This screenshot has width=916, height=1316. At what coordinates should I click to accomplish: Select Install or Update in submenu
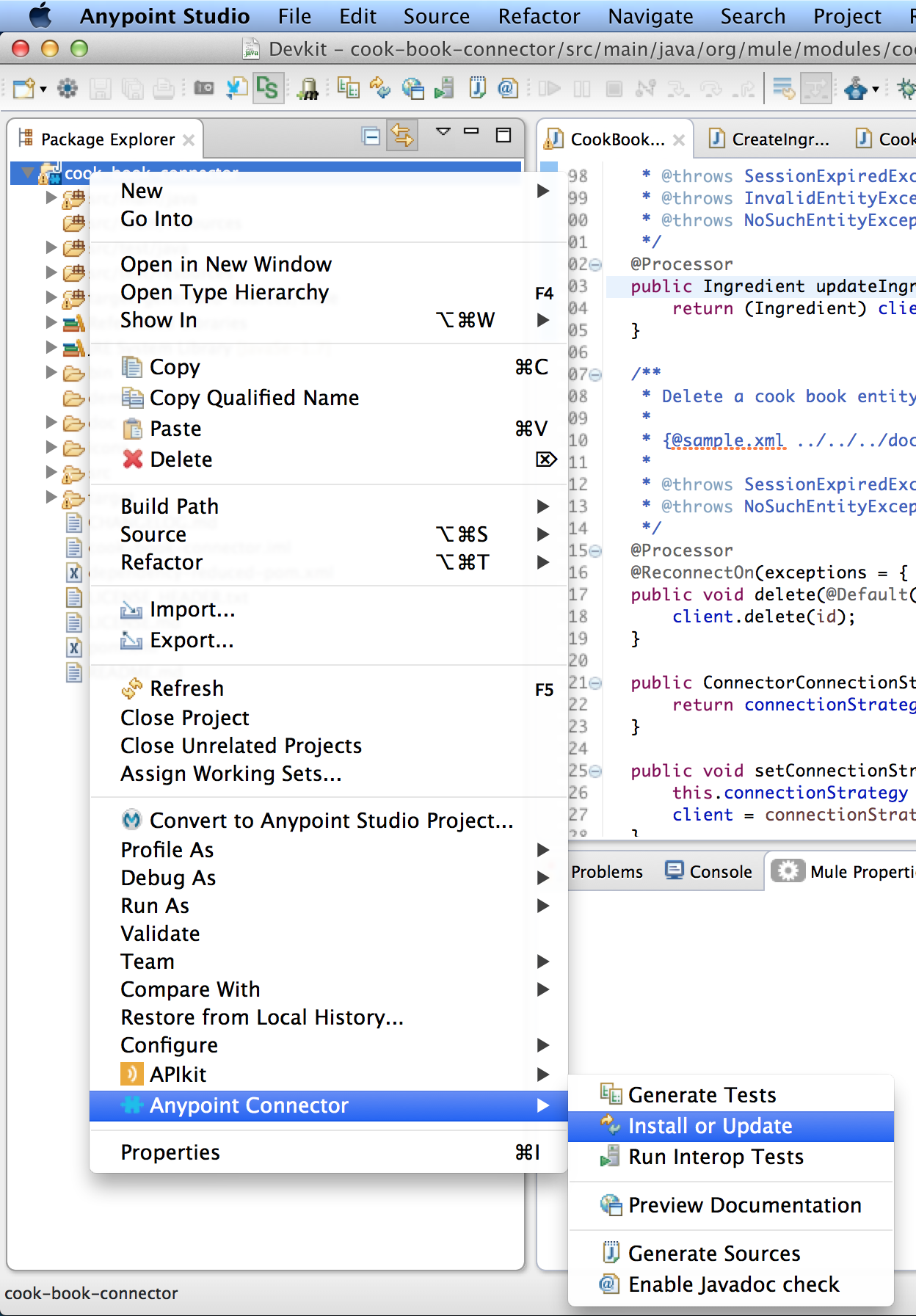(709, 1126)
